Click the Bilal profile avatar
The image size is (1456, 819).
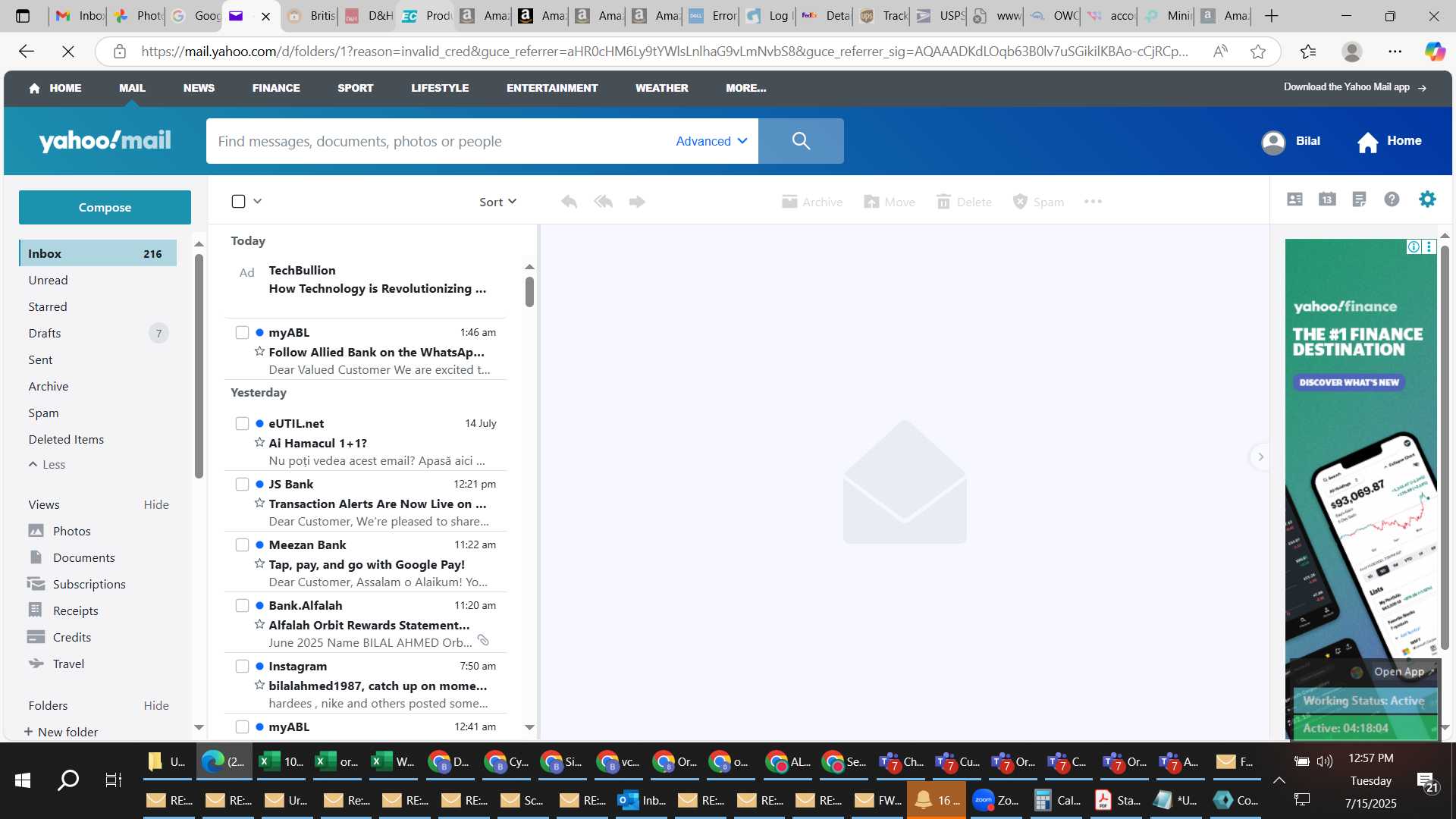click(x=1273, y=142)
